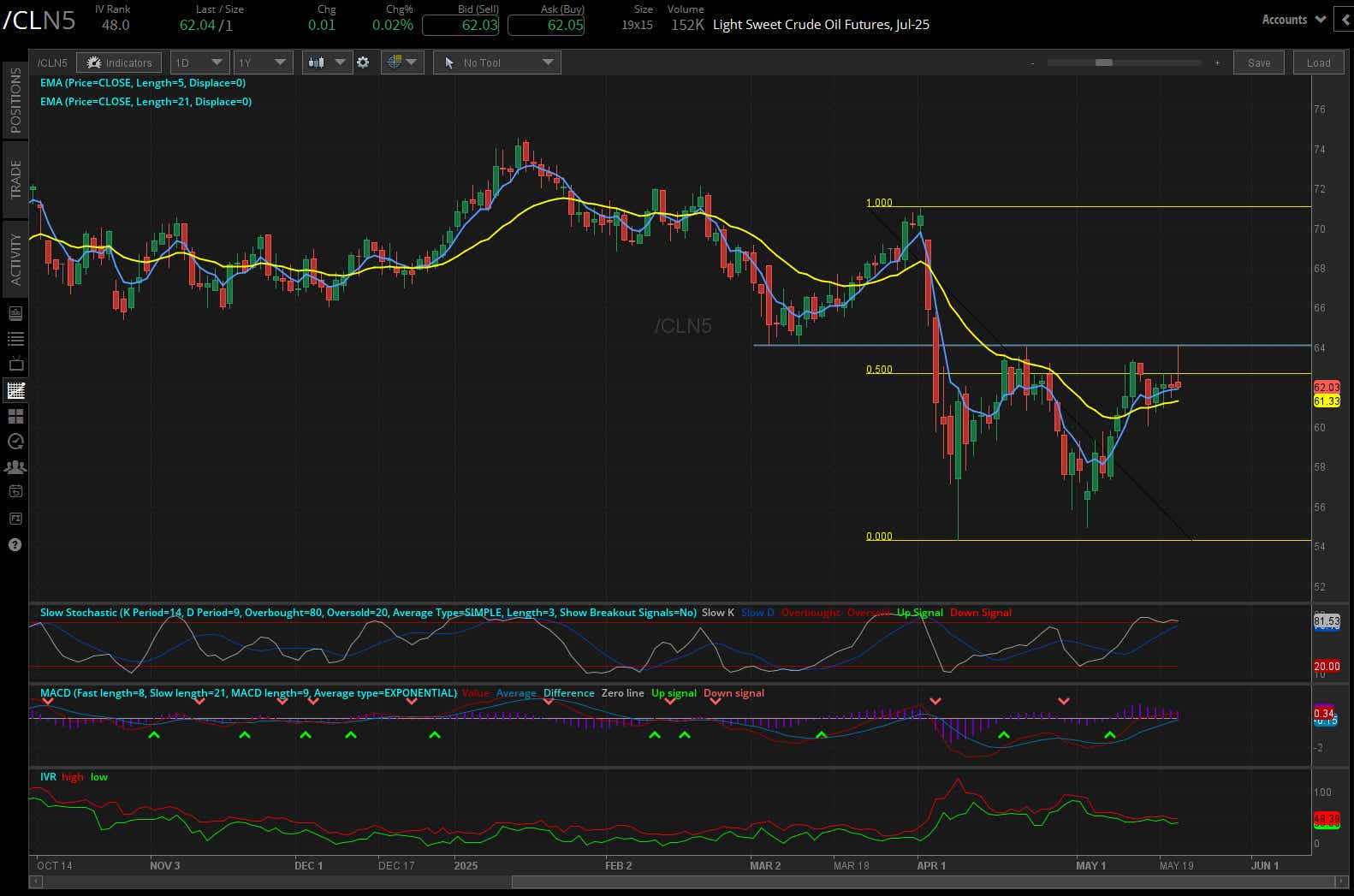The image size is (1354, 896).
Task: Open the help question mark icon
Action: click(15, 544)
